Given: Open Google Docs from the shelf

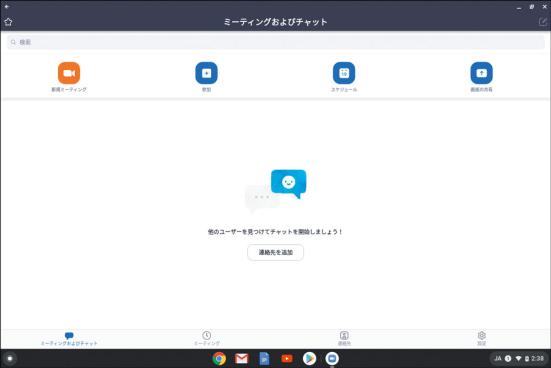Looking at the screenshot, I should [x=264, y=359].
